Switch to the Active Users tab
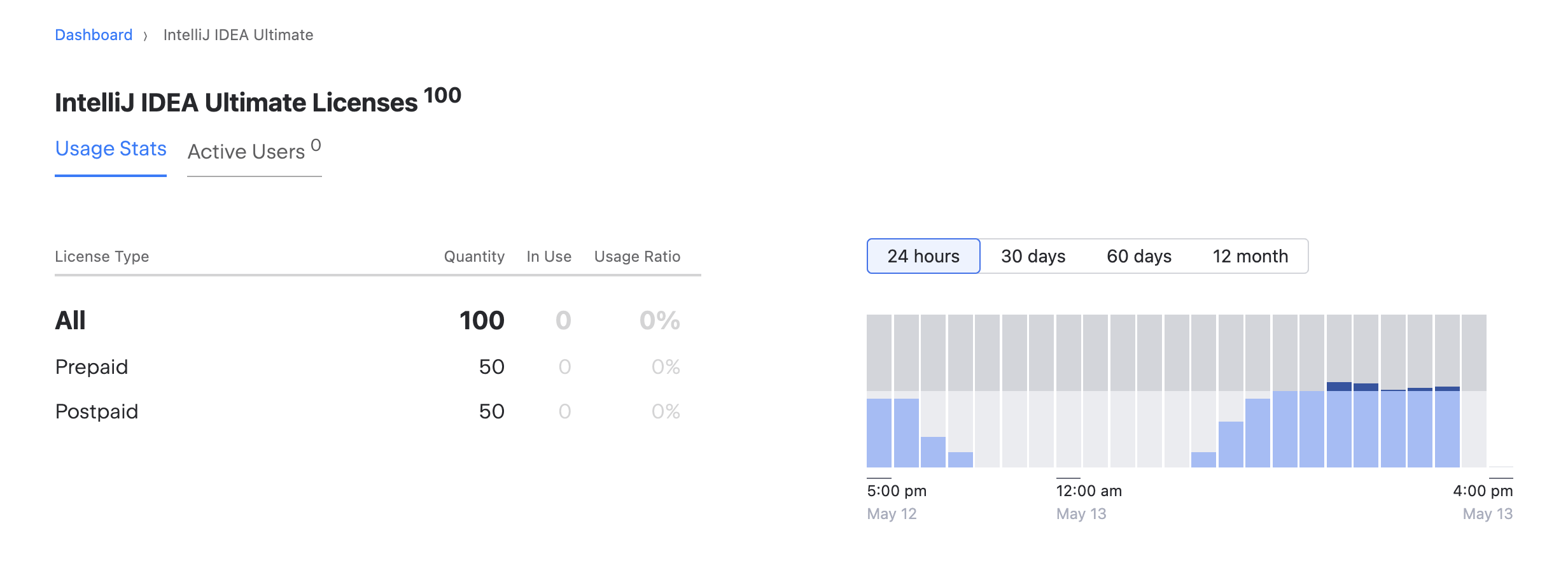This screenshot has width=1568, height=563. point(248,152)
